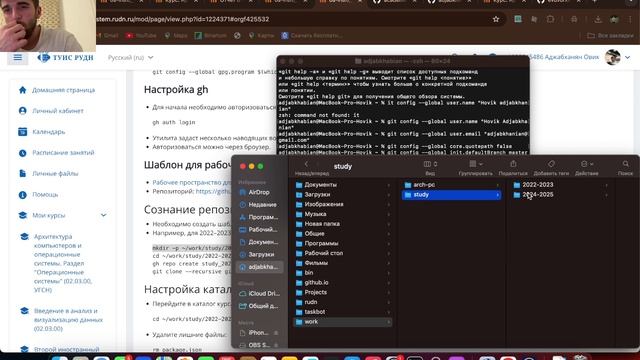Open the Русский (ru) language dropdown
The height and width of the screenshot is (360, 640).
coord(131,58)
